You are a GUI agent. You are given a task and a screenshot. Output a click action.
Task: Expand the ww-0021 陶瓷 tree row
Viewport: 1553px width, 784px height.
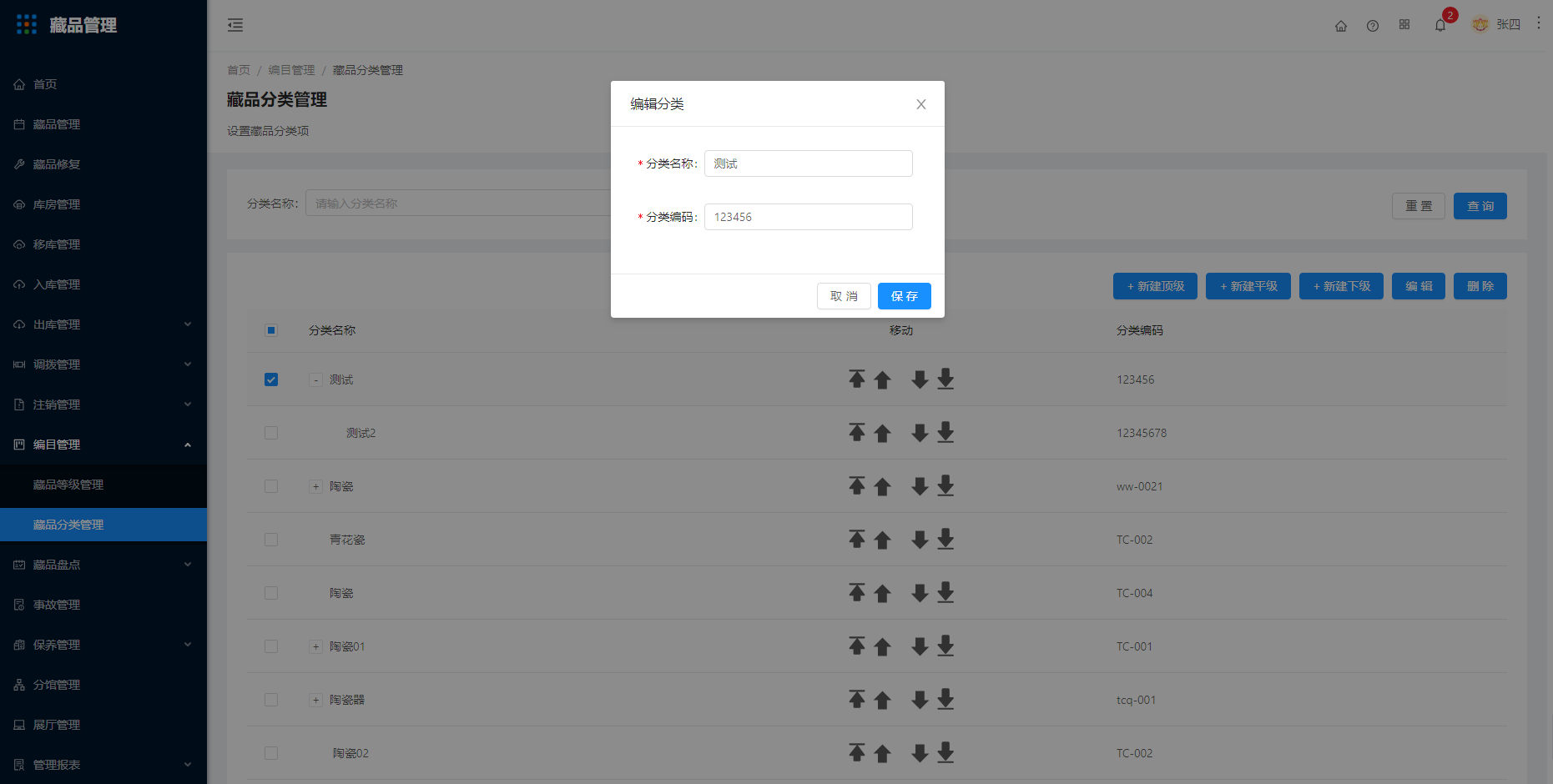pos(315,487)
